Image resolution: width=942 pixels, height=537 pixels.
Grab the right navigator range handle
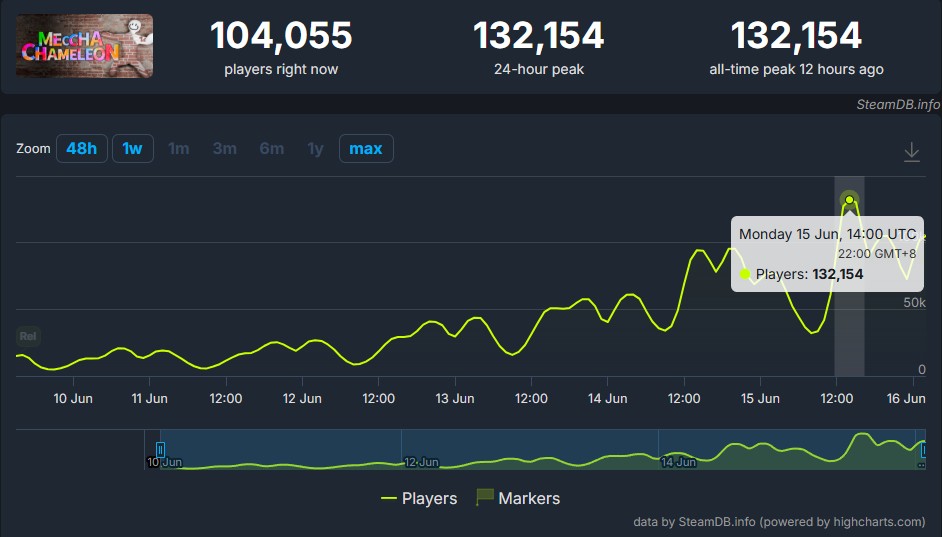pyautogui.click(x=924, y=449)
